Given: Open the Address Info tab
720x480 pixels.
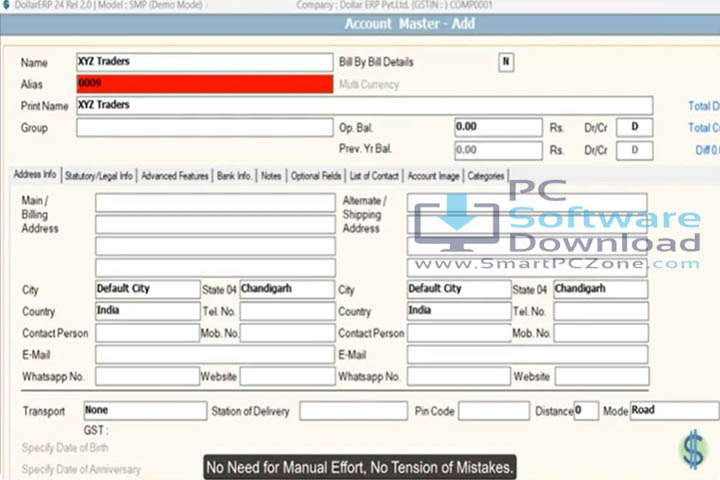Looking at the screenshot, I should [x=35, y=175].
